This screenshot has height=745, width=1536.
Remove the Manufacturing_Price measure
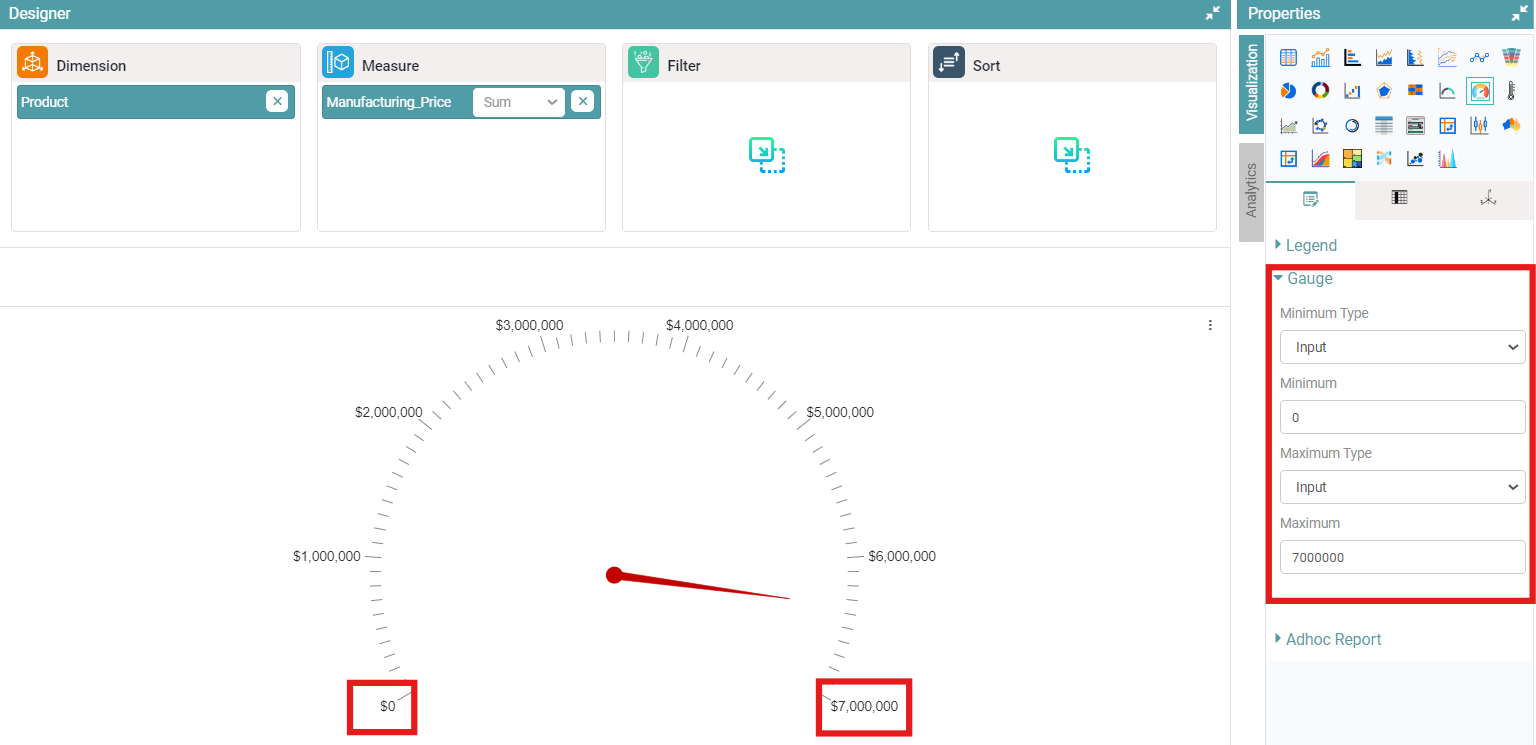(582, 101)
